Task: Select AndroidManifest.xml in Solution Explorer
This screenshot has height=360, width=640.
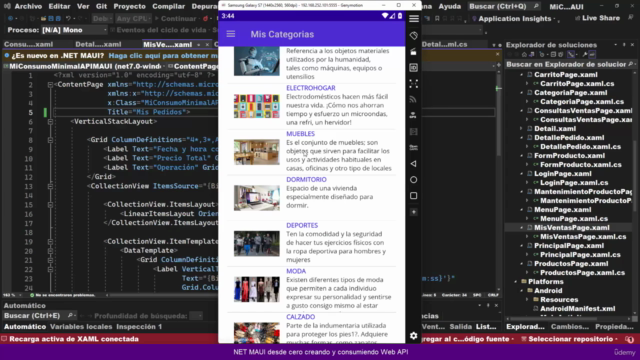Action: [578, 309]
